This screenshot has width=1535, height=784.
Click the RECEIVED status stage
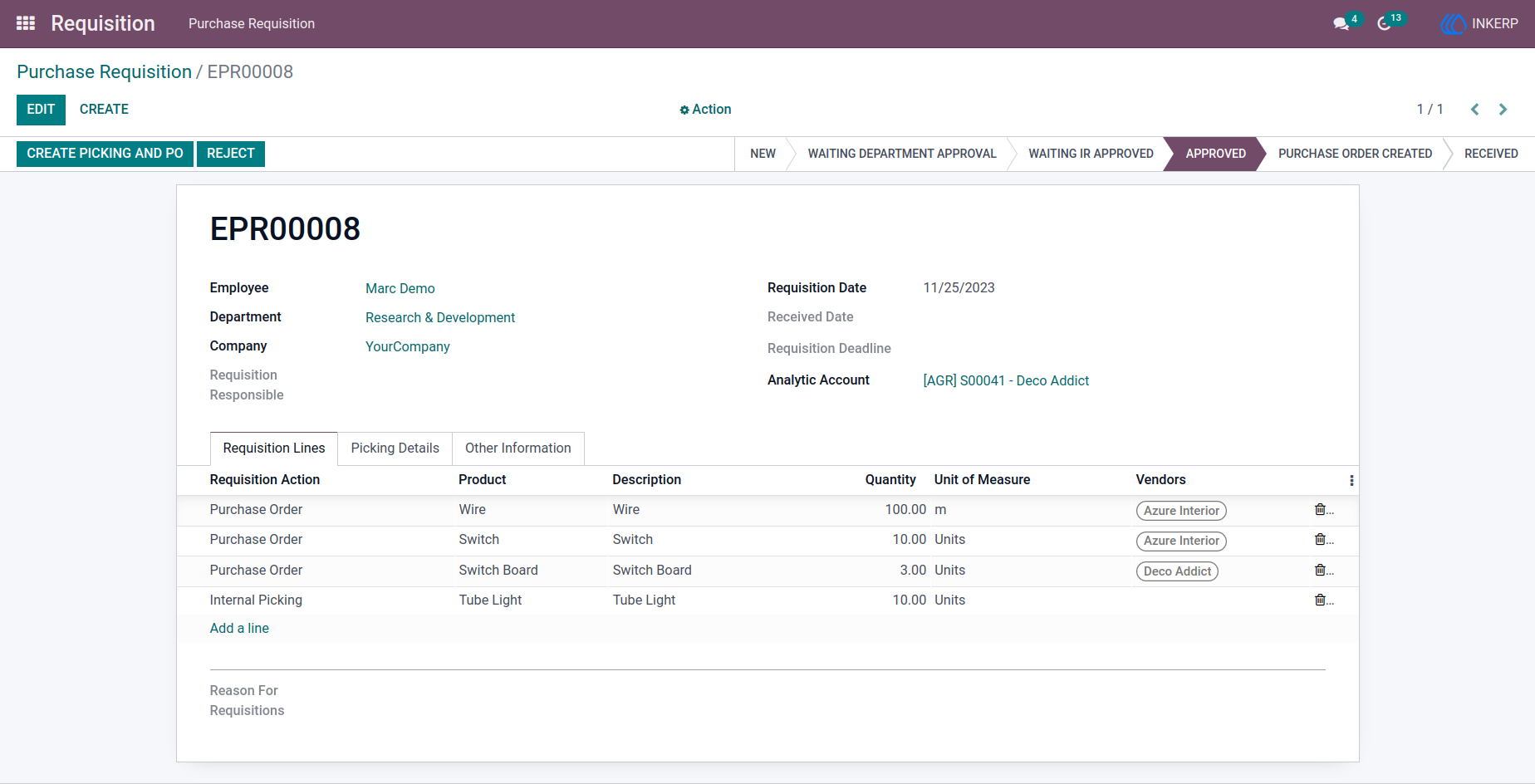tap(1491, 154)
